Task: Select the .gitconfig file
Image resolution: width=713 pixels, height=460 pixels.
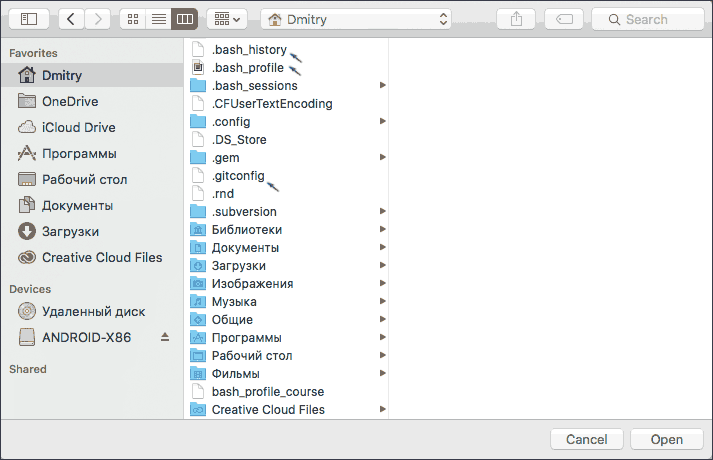Action: click(x=238, y=176)
